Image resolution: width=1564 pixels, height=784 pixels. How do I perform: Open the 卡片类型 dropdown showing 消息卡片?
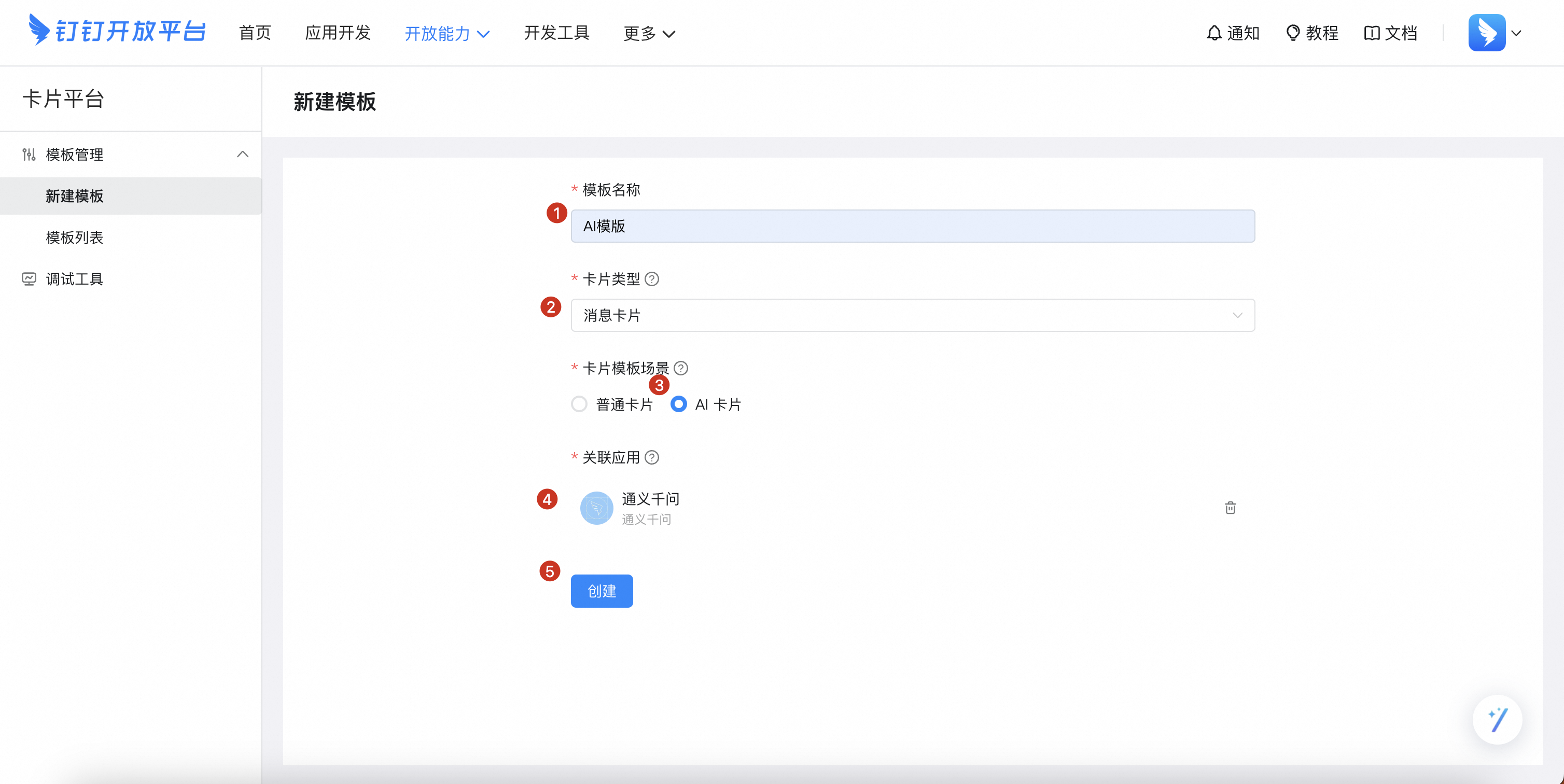pyautogui.click(x=912, y=315)
